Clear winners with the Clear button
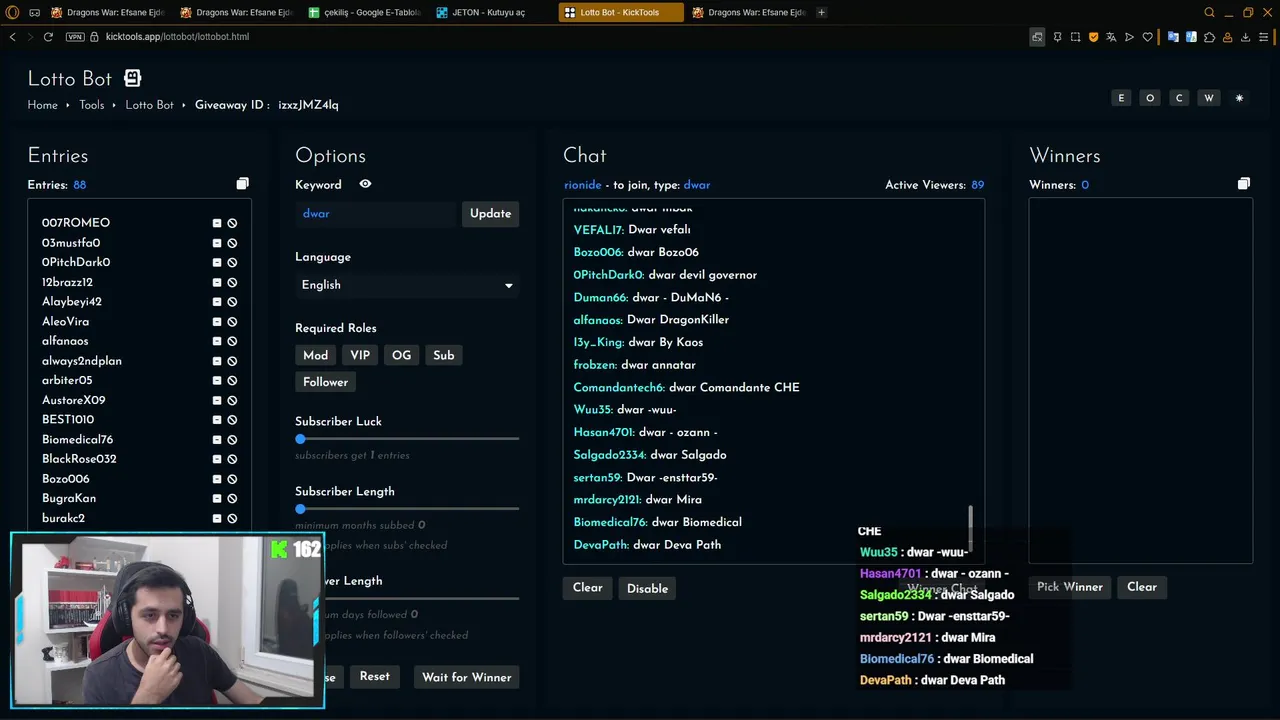Image resolution: width=1280 pixels, height=720 pixels. pyautogui.click(x=1142, y=587)
